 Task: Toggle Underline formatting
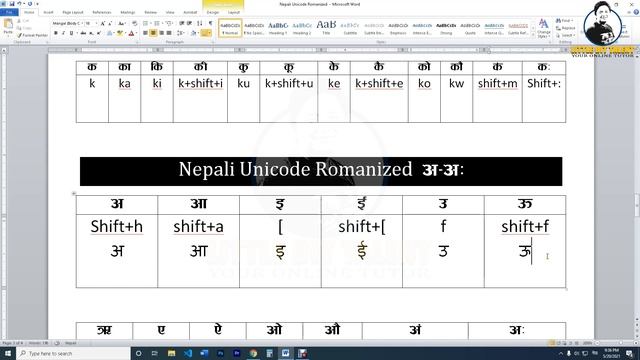coord(71,33)
